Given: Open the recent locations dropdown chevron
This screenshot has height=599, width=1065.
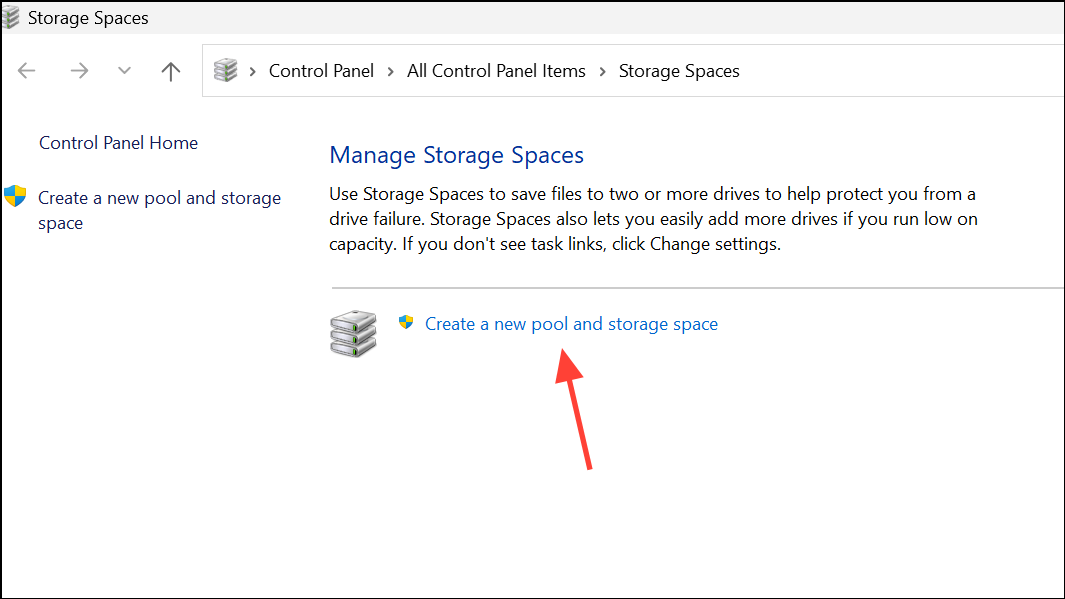Looking at the screenshot, I should (124, 70).
